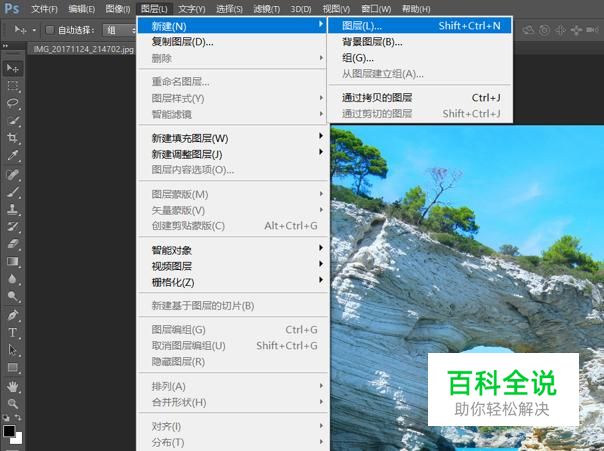The width and height of the screenshot is (604, 451).
Task: Select the Rectangular Marquee tool
Action: click(x=13, y=86)
